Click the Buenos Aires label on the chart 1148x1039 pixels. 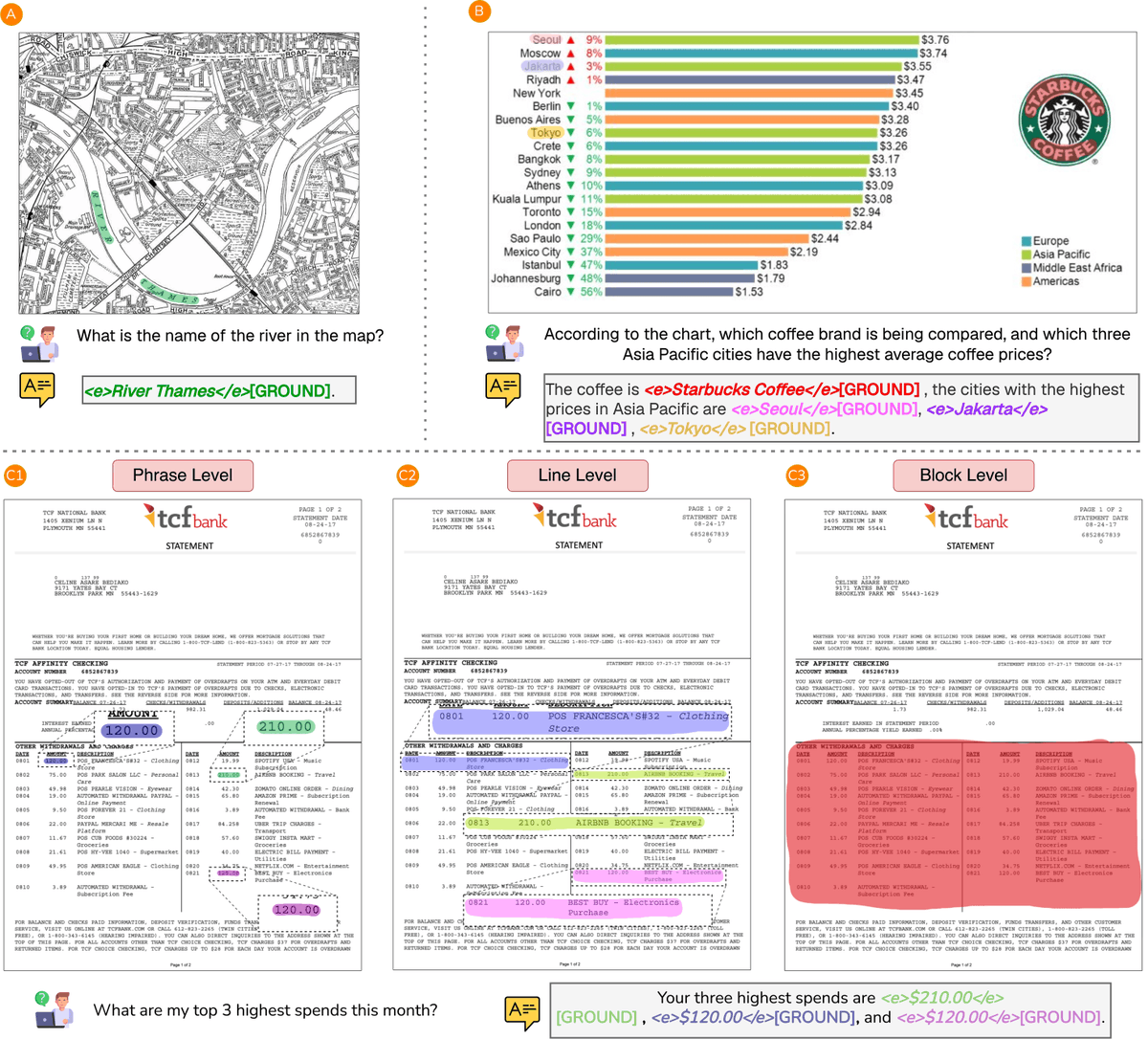pyautogui.click(x=528, y=120)
